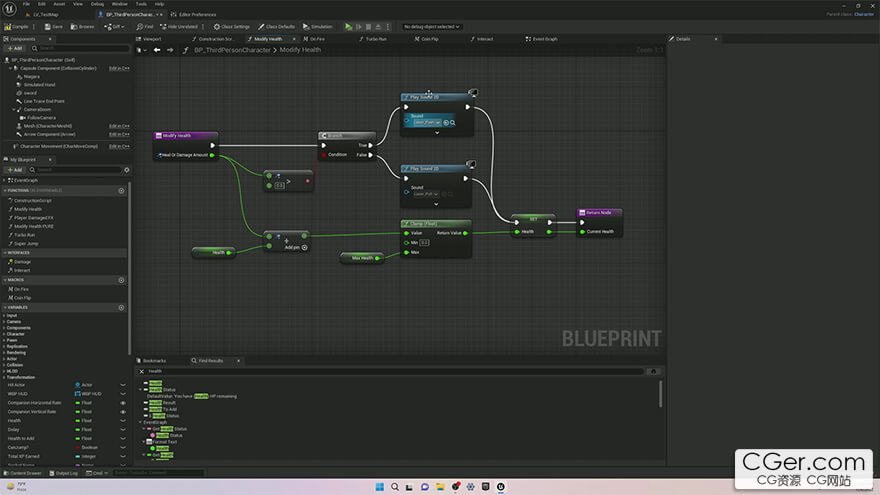The image size is (880, 495).
Task: Switch to the Bookmarks tab
Action: 152,361
